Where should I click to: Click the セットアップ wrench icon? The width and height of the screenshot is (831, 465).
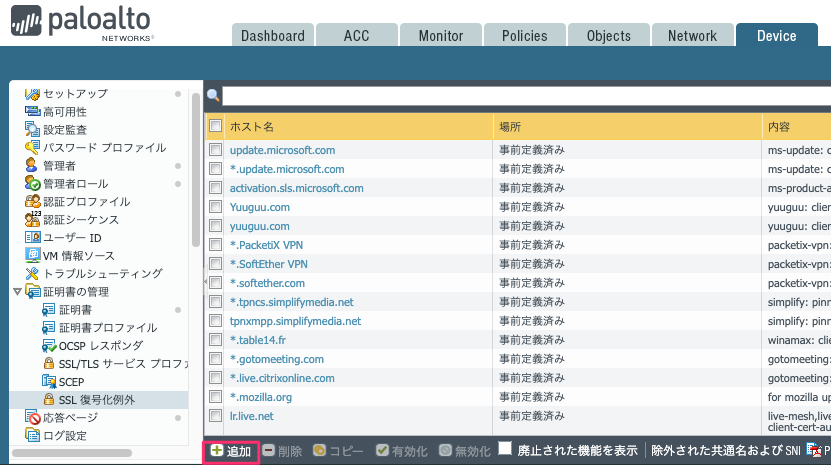(32, 94)
